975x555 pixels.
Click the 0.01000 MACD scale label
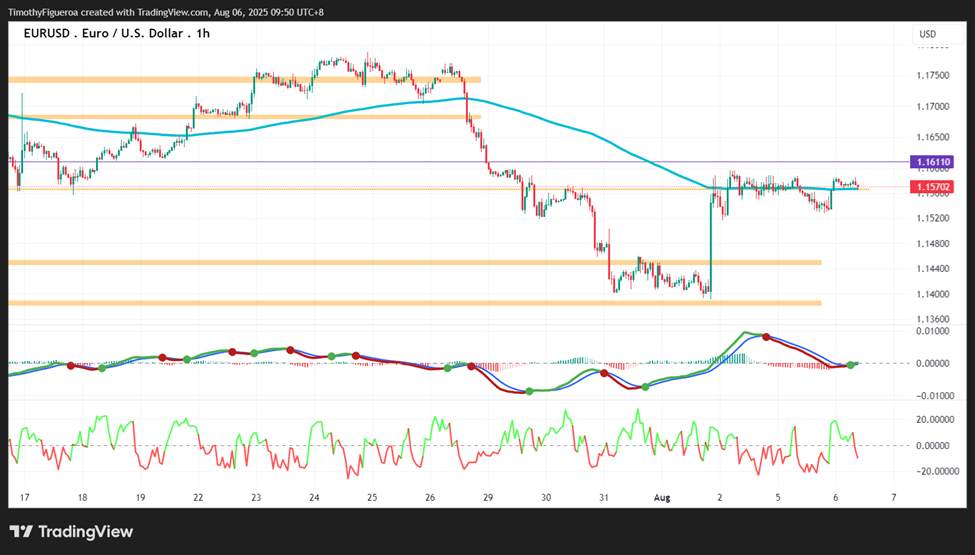pos(933,331)
